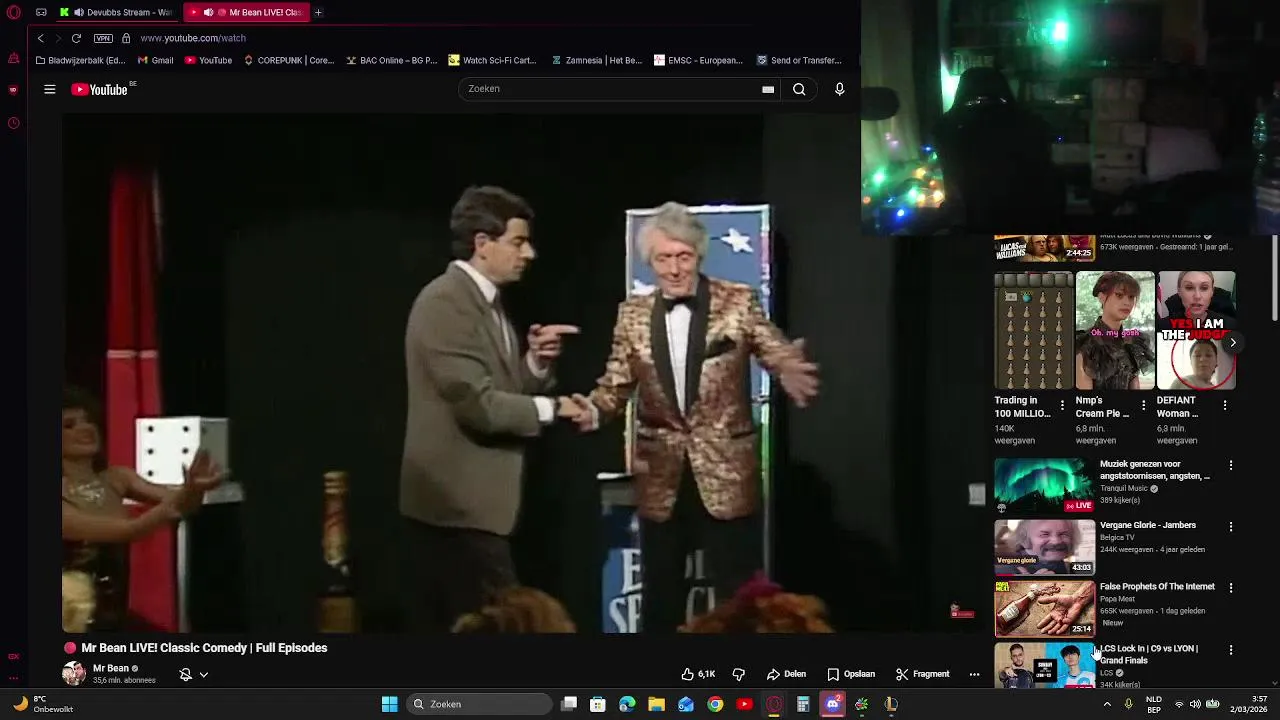This screenshot has width=1280, height=720.
Task: Open the Opera main menu icon
Action: (13, 12)
